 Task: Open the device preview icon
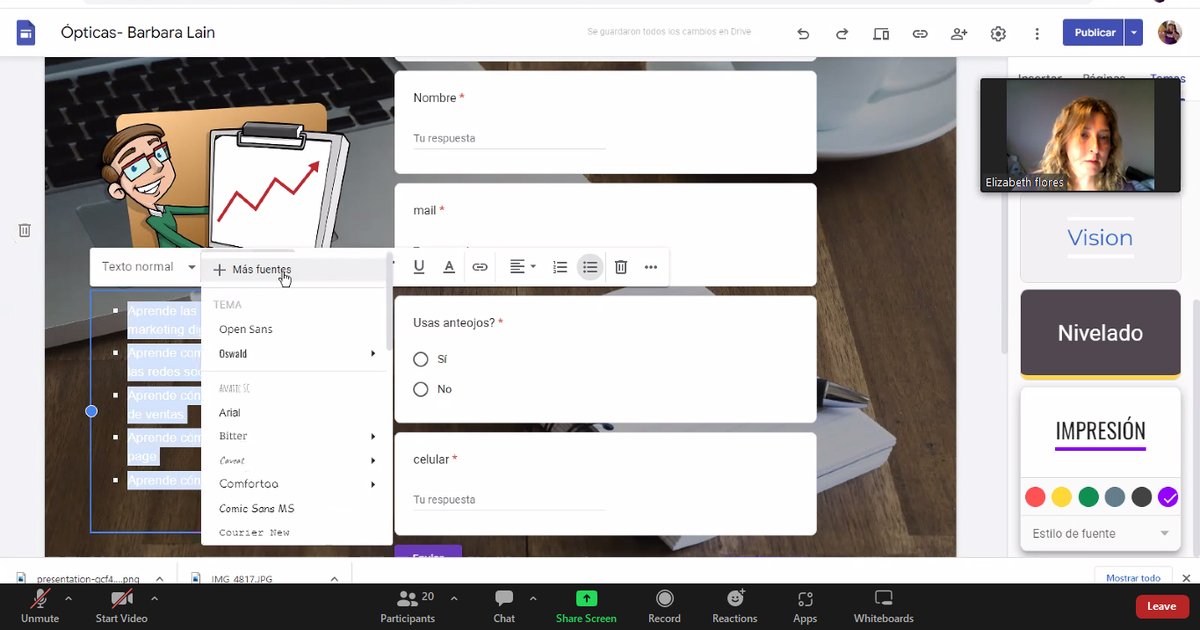881,33
